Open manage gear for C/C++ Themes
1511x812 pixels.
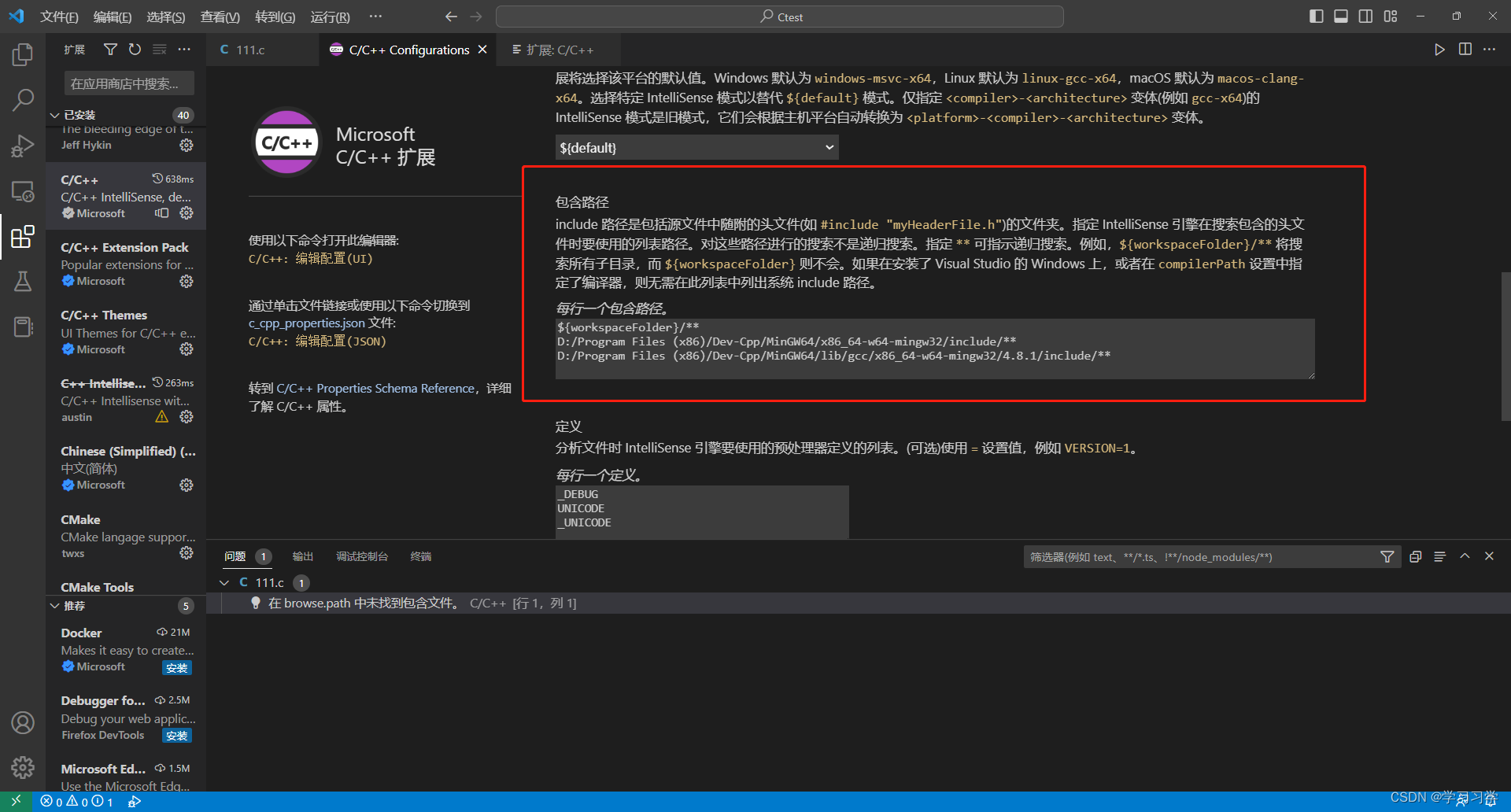187,349
